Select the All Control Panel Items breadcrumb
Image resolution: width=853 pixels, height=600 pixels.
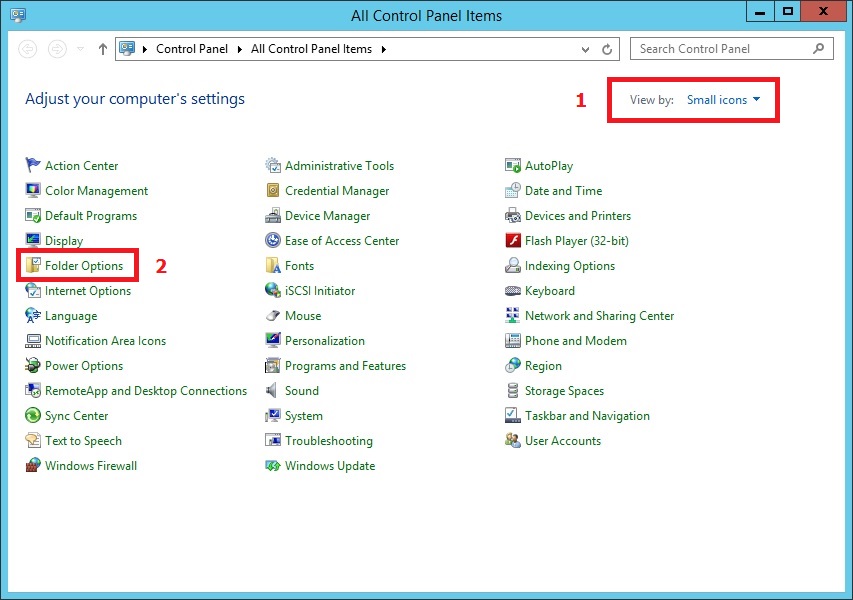(x=311, y=49)
